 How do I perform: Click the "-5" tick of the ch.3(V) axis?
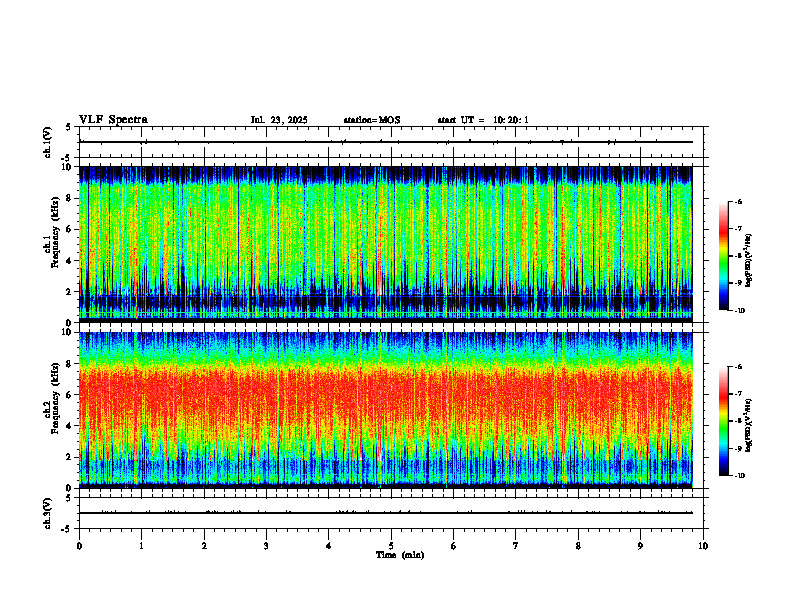(x=67, y=529)
